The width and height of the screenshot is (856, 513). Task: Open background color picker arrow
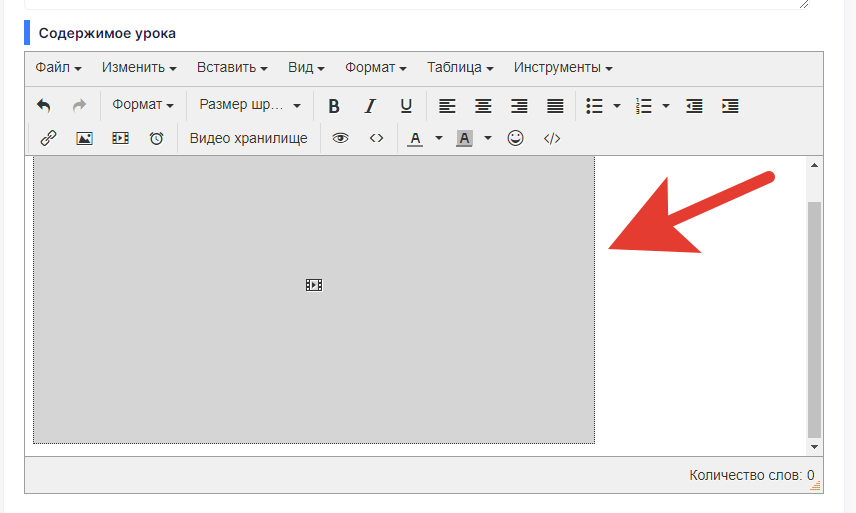coord(488,138)
